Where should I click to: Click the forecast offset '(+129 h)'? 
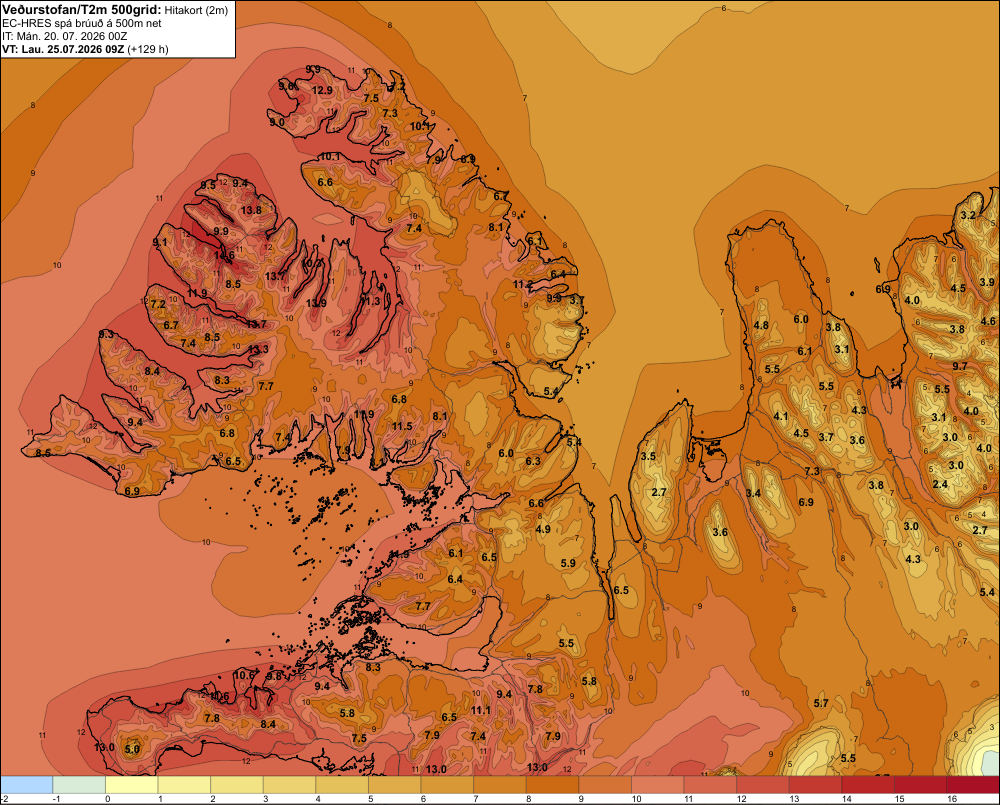tap(148, 49)
